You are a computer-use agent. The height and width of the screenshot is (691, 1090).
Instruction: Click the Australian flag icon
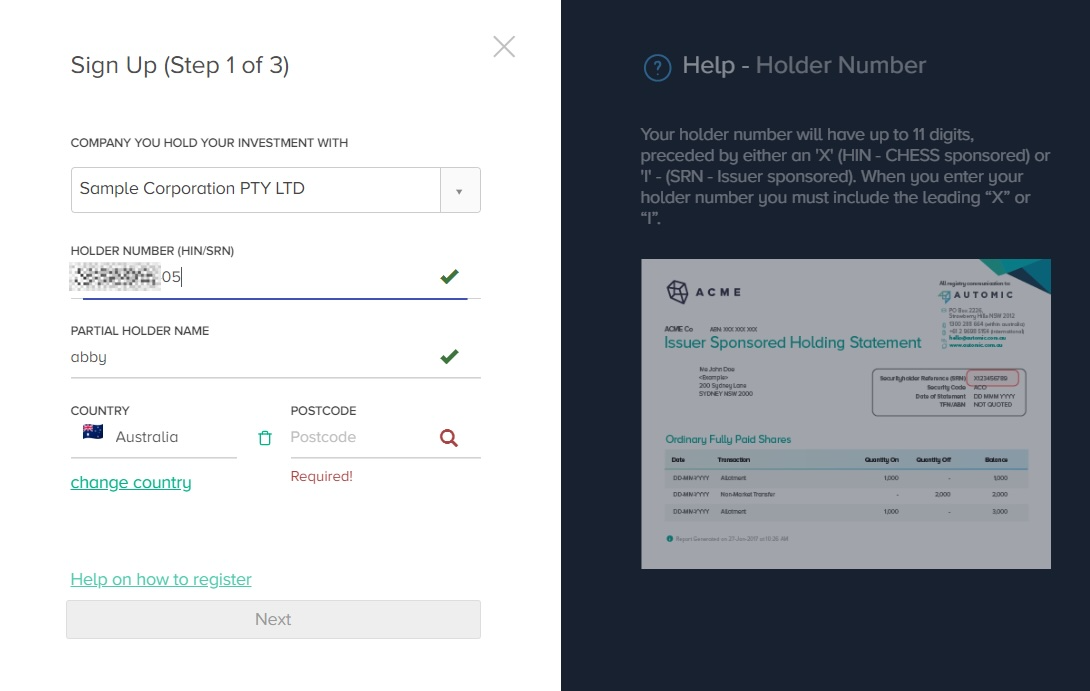[x=93, y=432]
